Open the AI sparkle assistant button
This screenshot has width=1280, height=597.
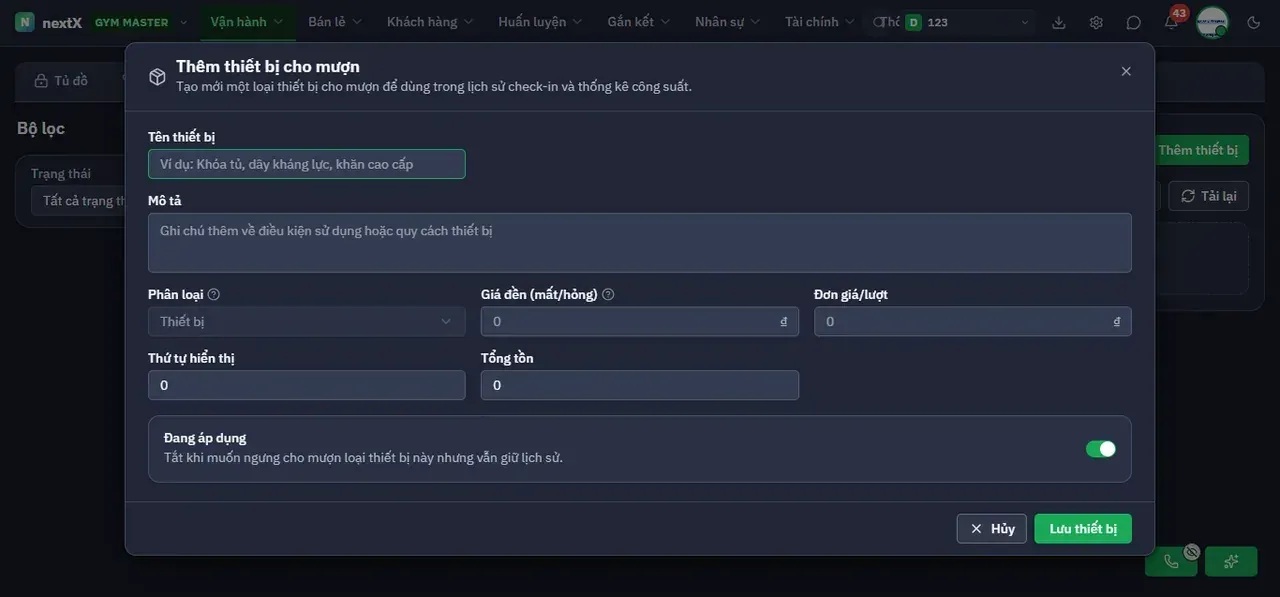tap(1231, 561)
